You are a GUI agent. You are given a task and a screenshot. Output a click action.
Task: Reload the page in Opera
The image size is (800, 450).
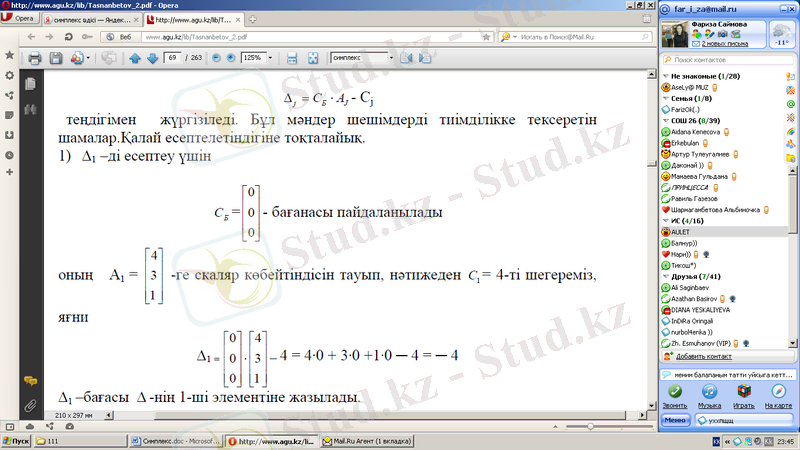tap(68, 37)
